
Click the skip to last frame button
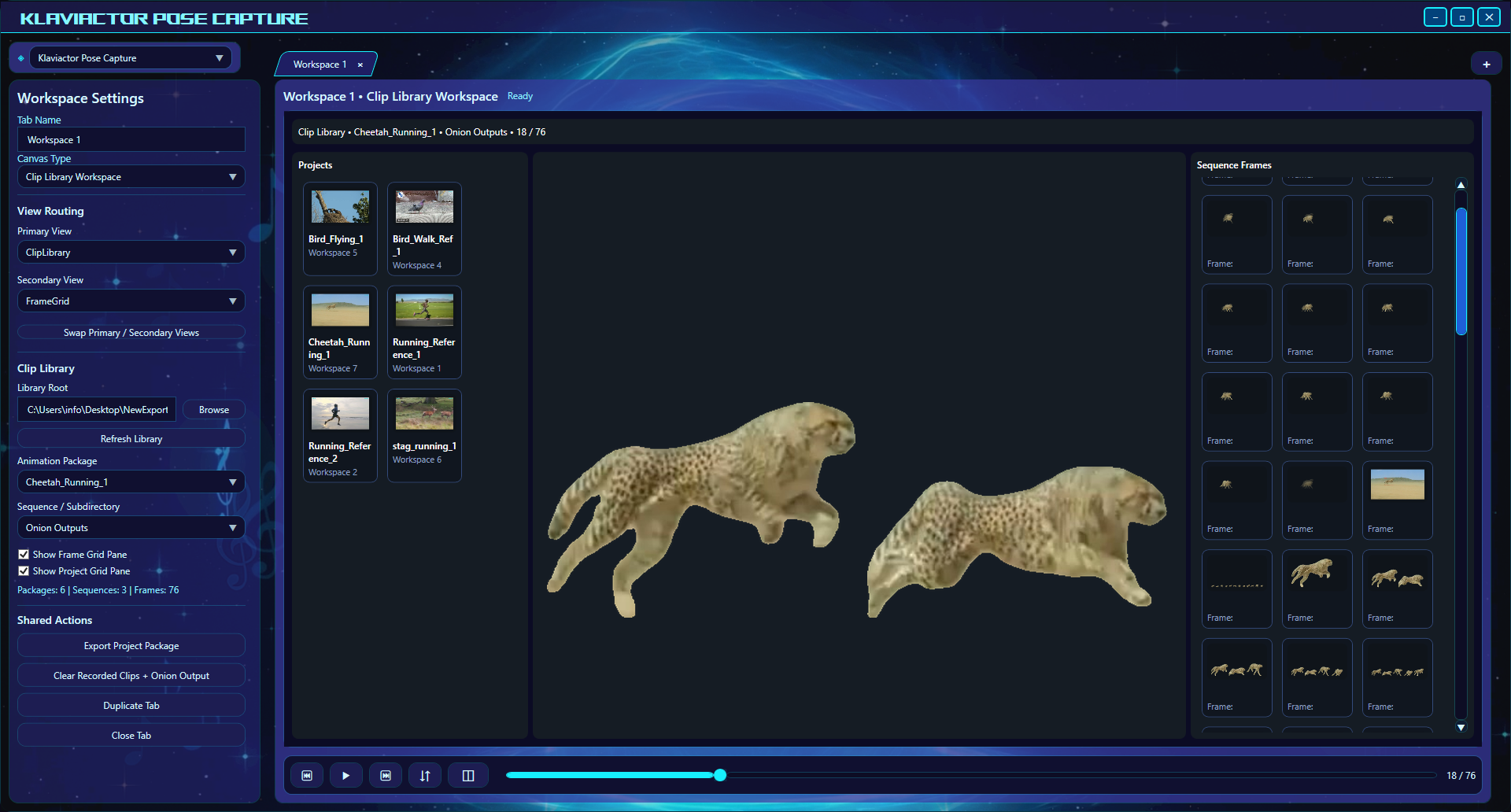click(x=386, y=776)
